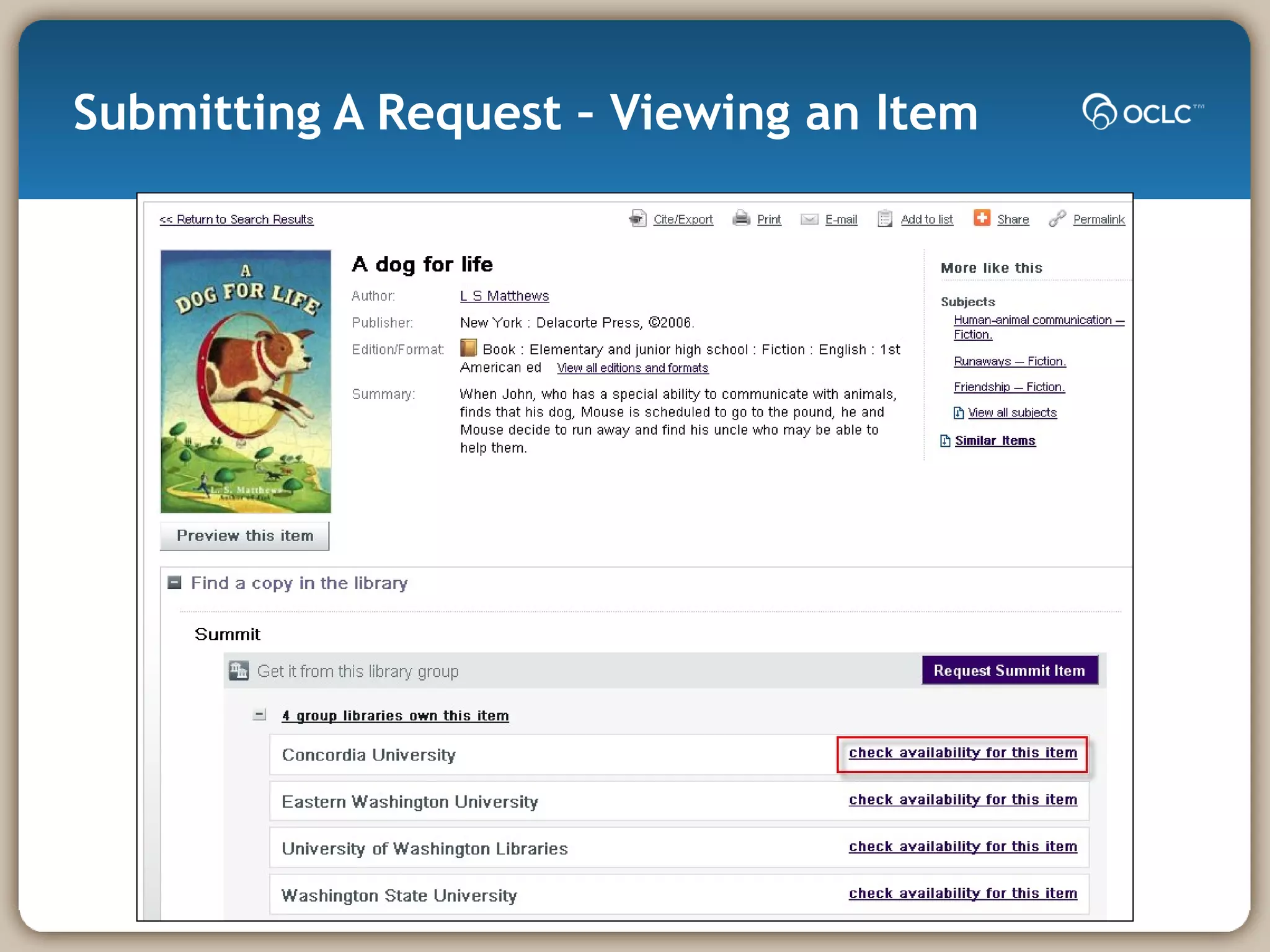Click the Add to list link
1270x952 pixels.
click(x=926, y=219)
